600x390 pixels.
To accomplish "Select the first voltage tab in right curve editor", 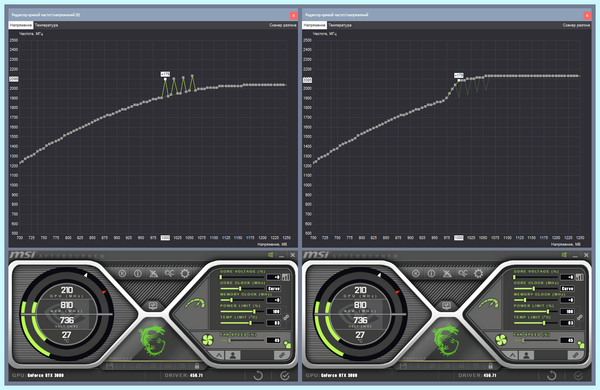I will tap(314, 25).
